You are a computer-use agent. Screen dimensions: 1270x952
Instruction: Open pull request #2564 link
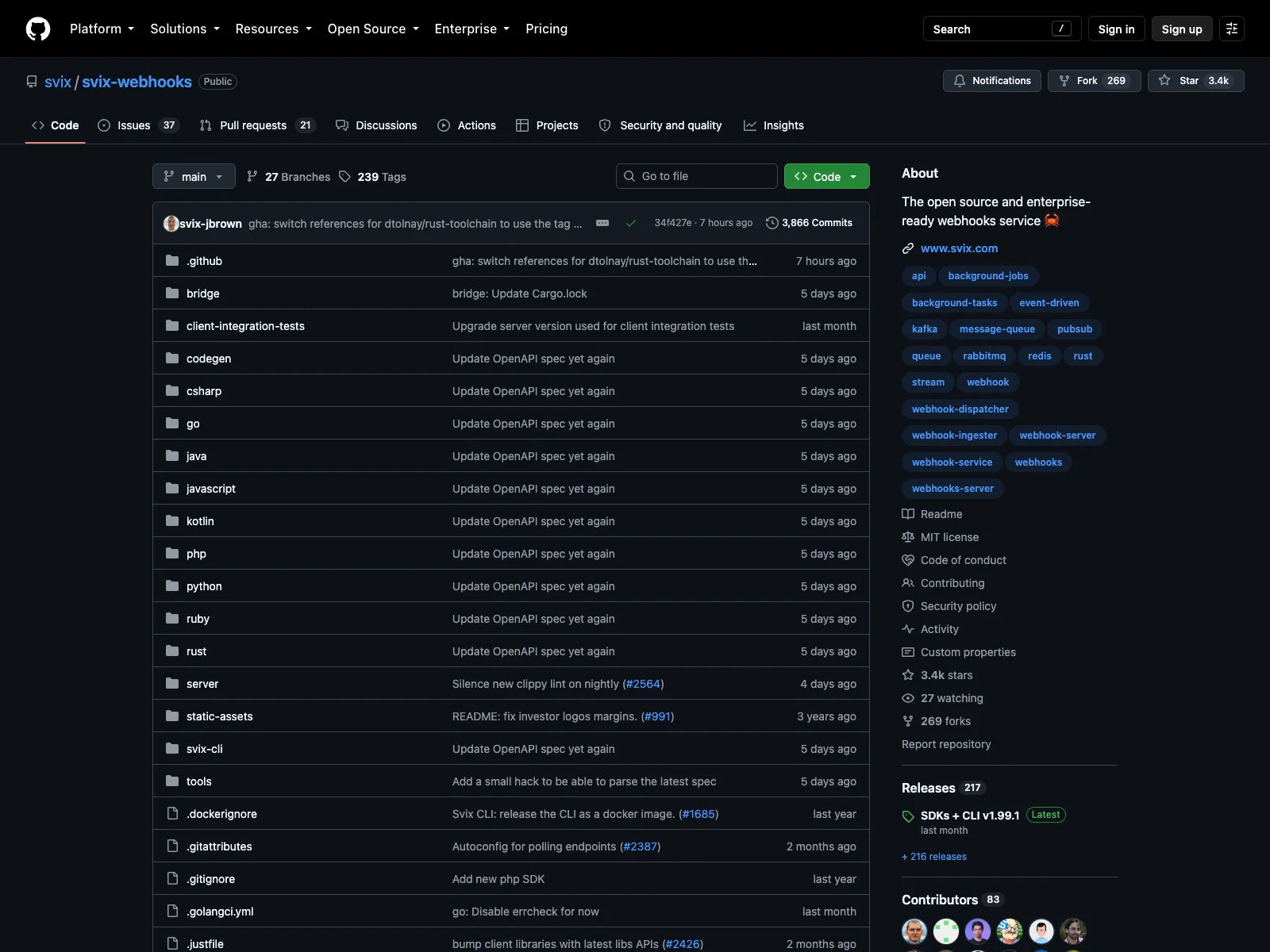[643, 684]
